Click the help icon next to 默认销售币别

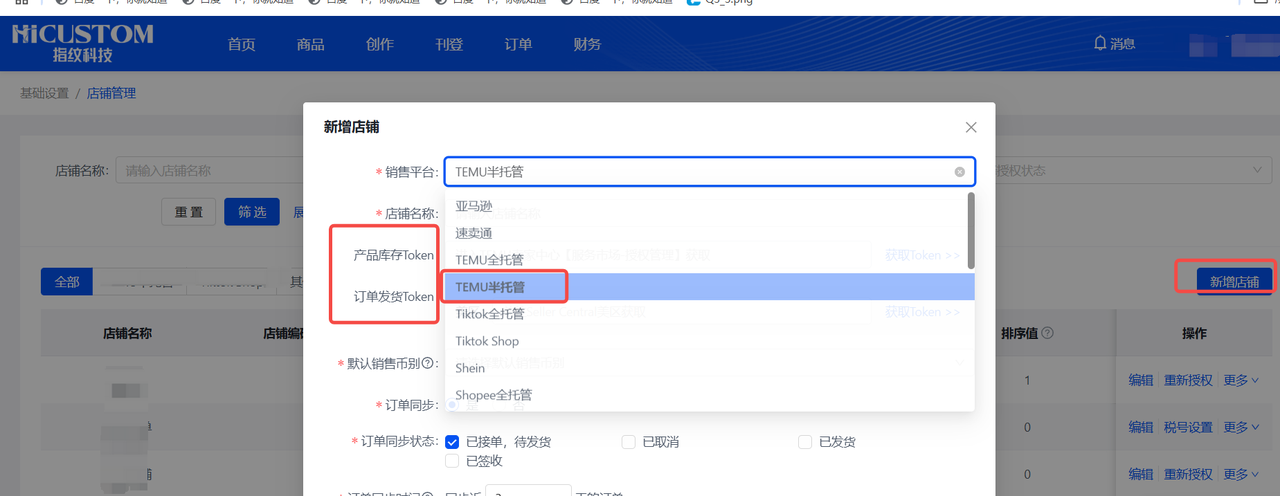coord(427,364)
